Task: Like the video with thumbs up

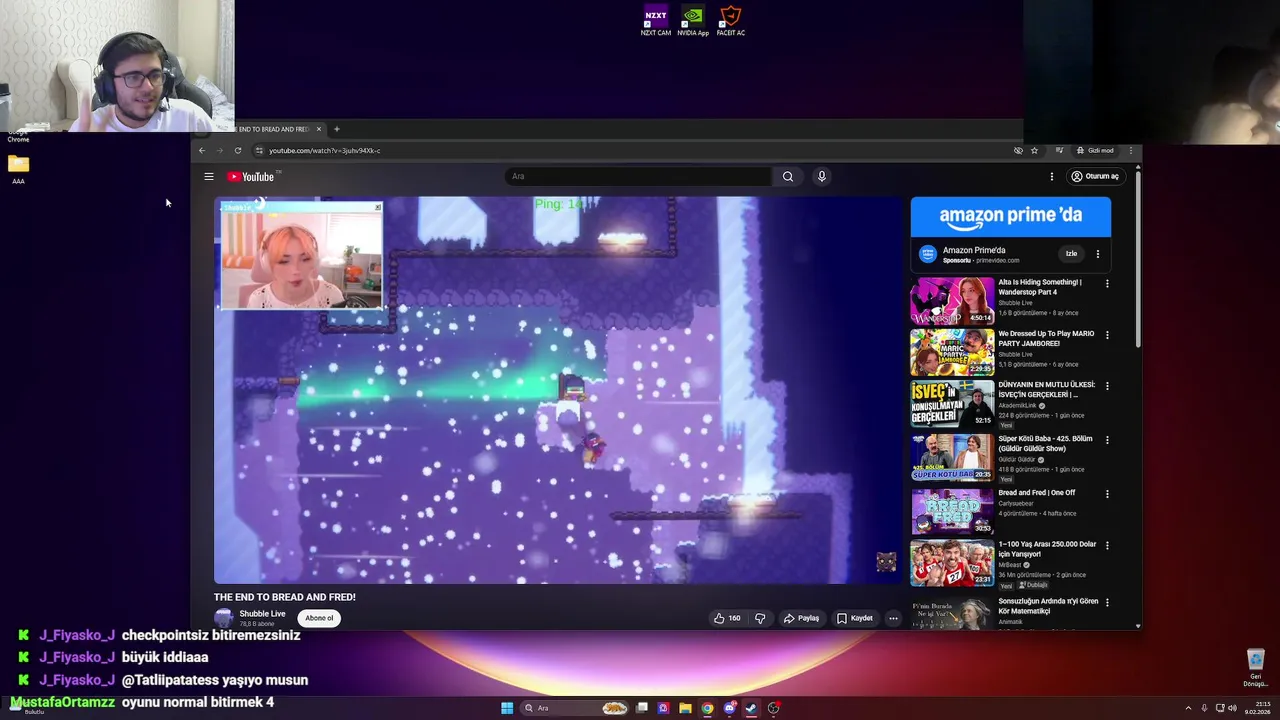Action: click(726, 619)
